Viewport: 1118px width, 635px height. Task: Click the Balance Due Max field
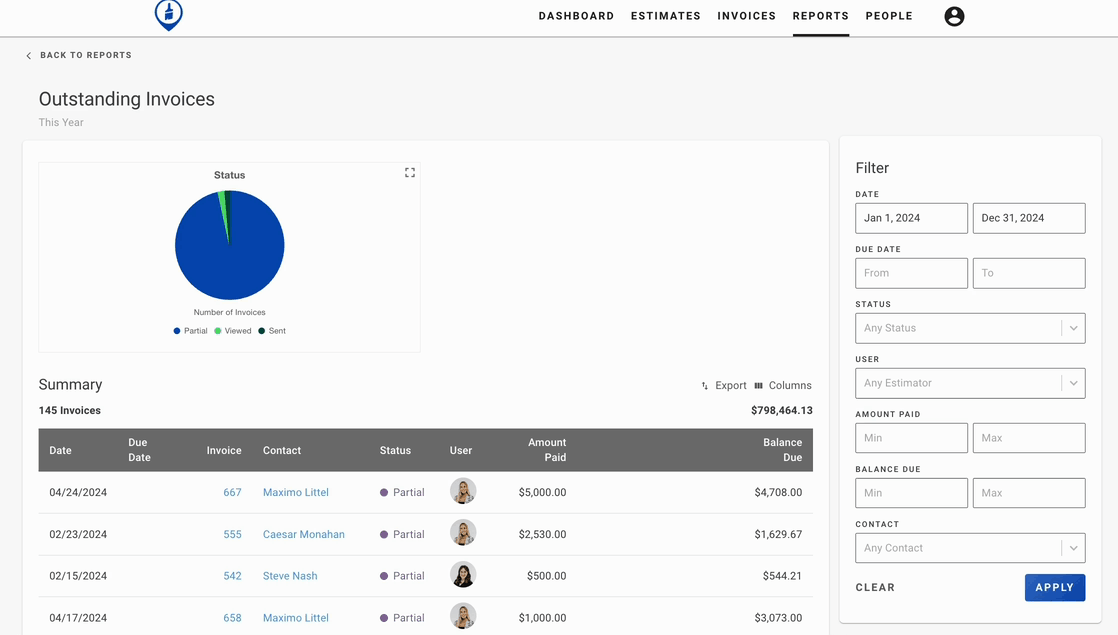1029,492
